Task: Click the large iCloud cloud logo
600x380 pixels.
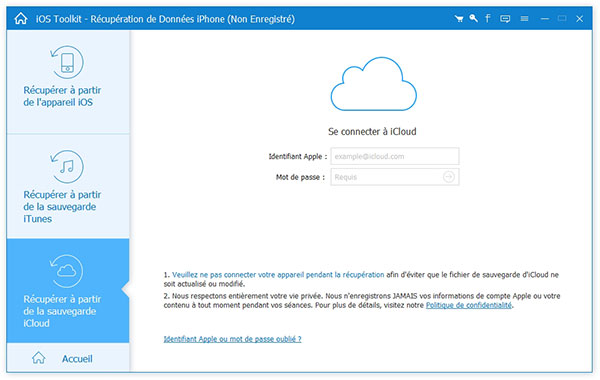Action: [373, 84]
